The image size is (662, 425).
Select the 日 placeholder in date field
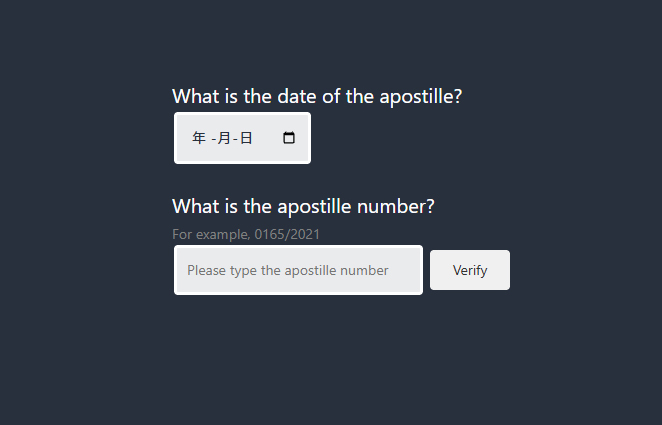pos(246,138)
